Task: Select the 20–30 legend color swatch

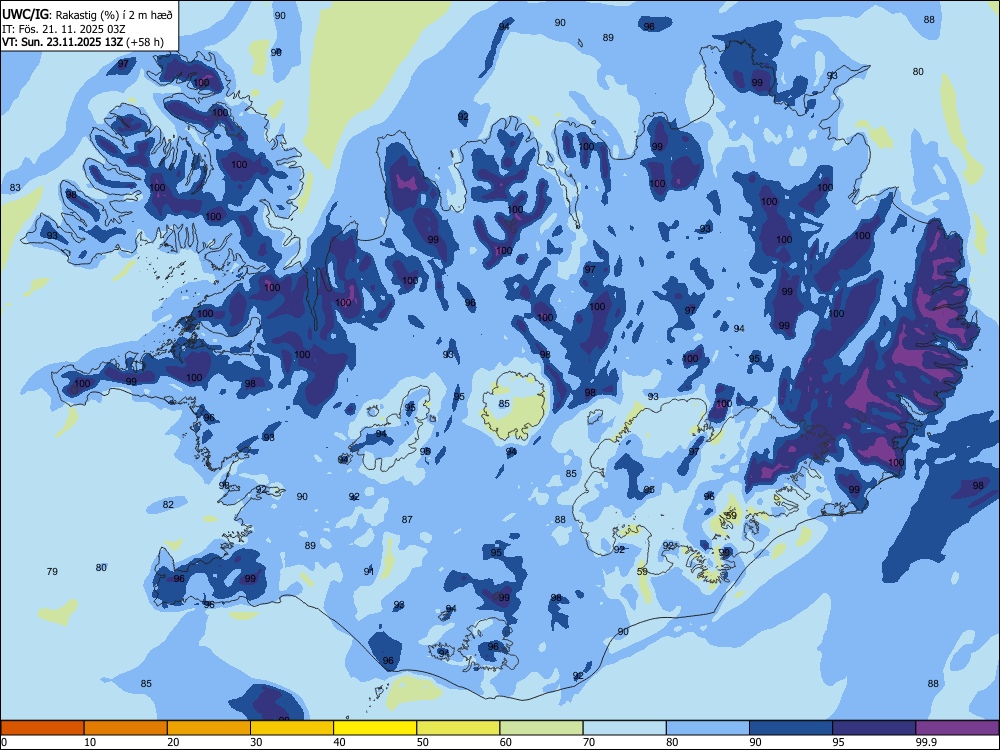Action: (209, 728)
